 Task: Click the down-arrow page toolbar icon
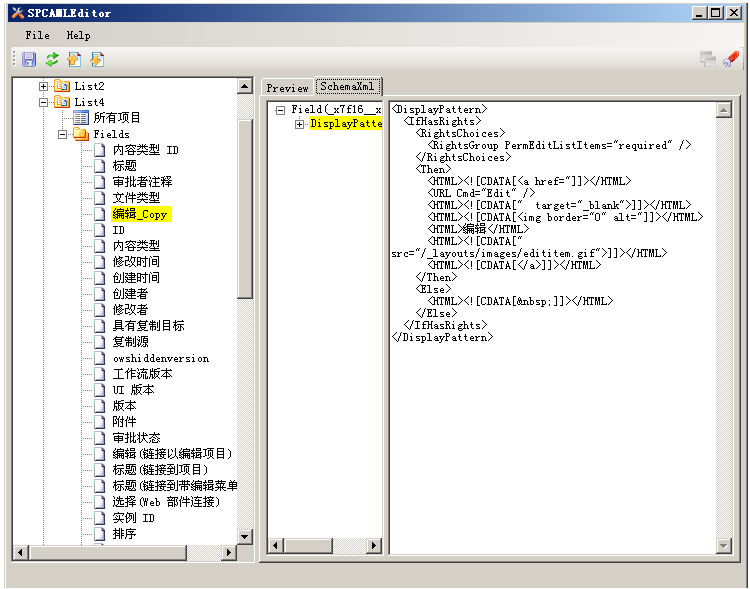97,59
